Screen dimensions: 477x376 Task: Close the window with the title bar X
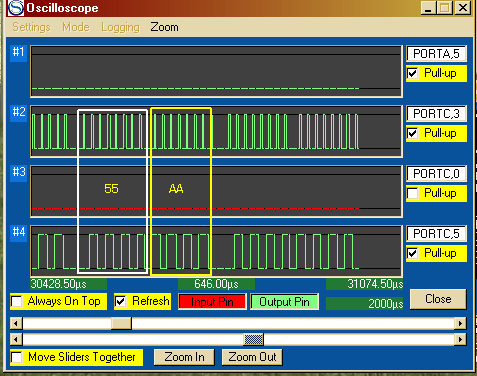click(x=463, y=8)
